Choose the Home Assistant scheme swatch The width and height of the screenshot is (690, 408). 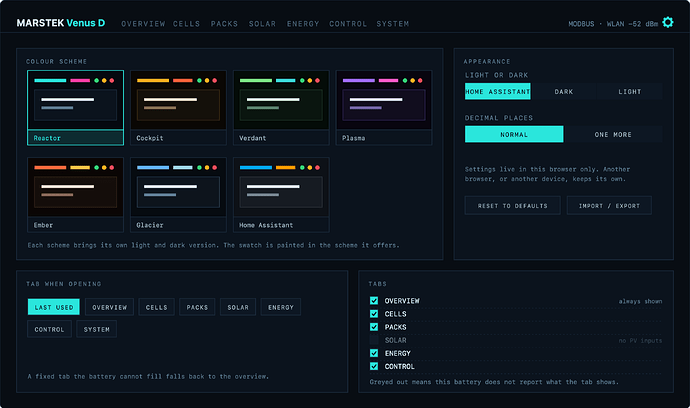click(x=281, y=195)
